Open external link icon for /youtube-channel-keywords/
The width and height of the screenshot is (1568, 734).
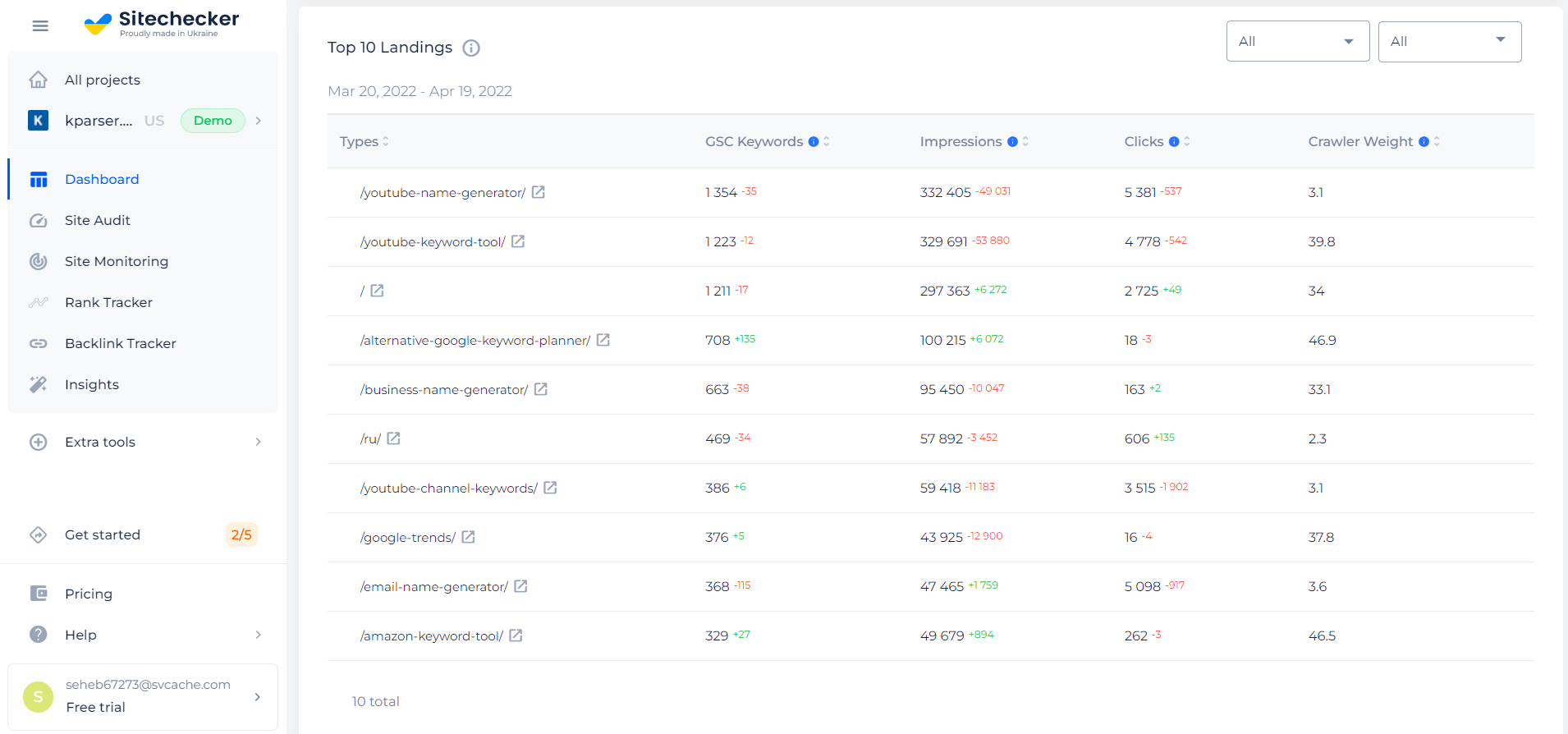click(550, 488)
